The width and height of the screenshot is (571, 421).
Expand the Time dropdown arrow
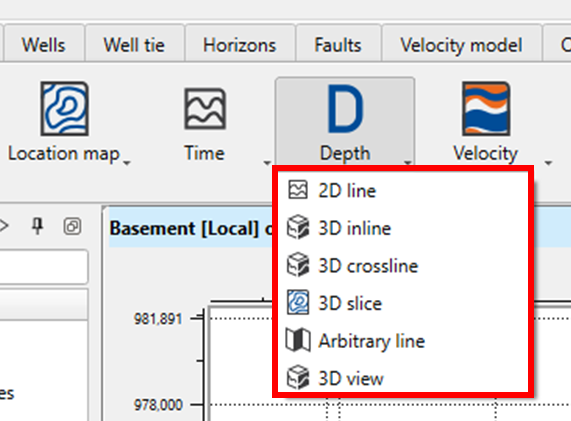[x=267, y=163]
